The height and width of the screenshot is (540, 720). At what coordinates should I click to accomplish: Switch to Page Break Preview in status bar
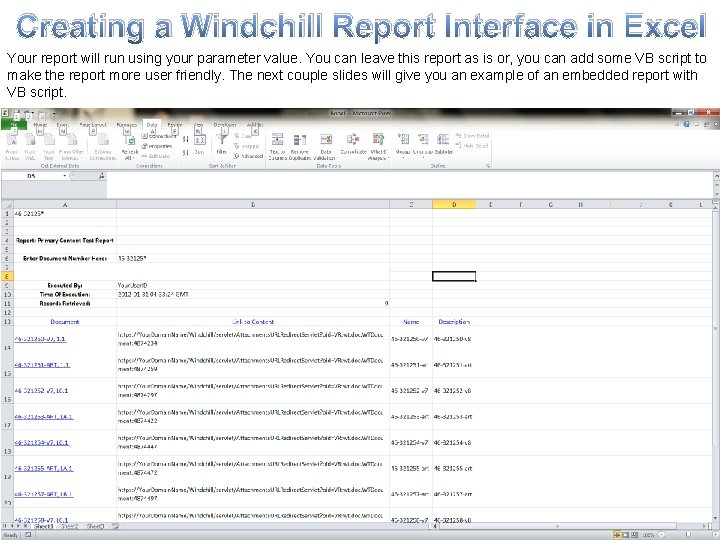click(x=634, y=535)
